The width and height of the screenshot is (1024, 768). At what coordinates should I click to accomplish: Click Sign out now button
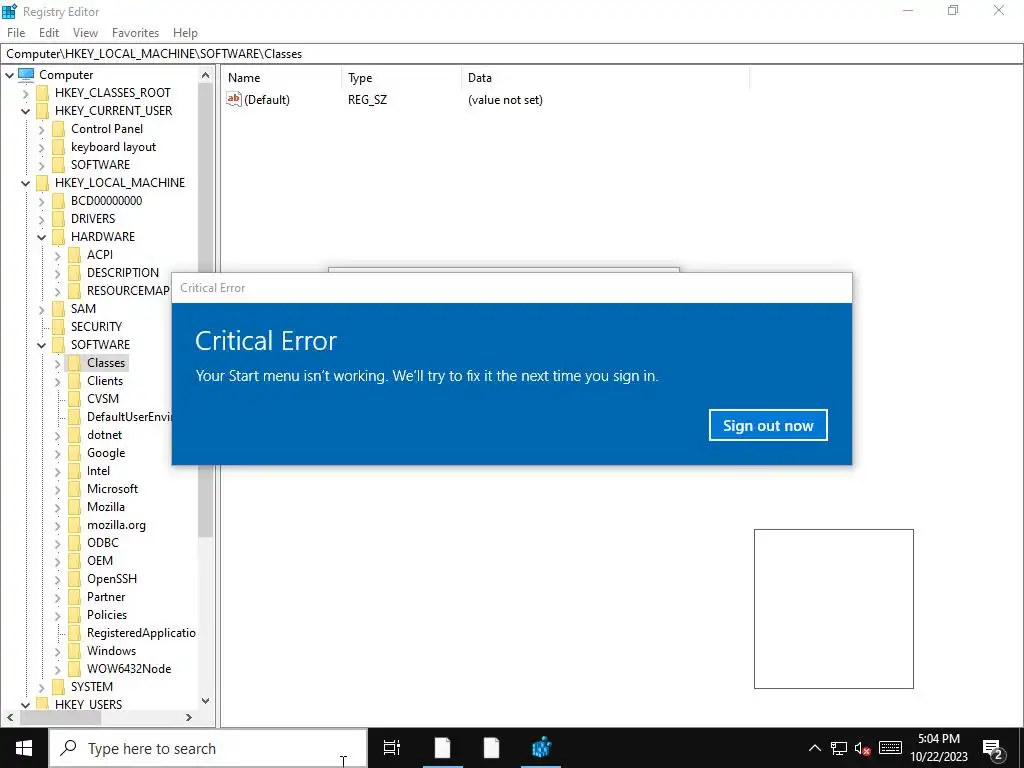(768, 425)
